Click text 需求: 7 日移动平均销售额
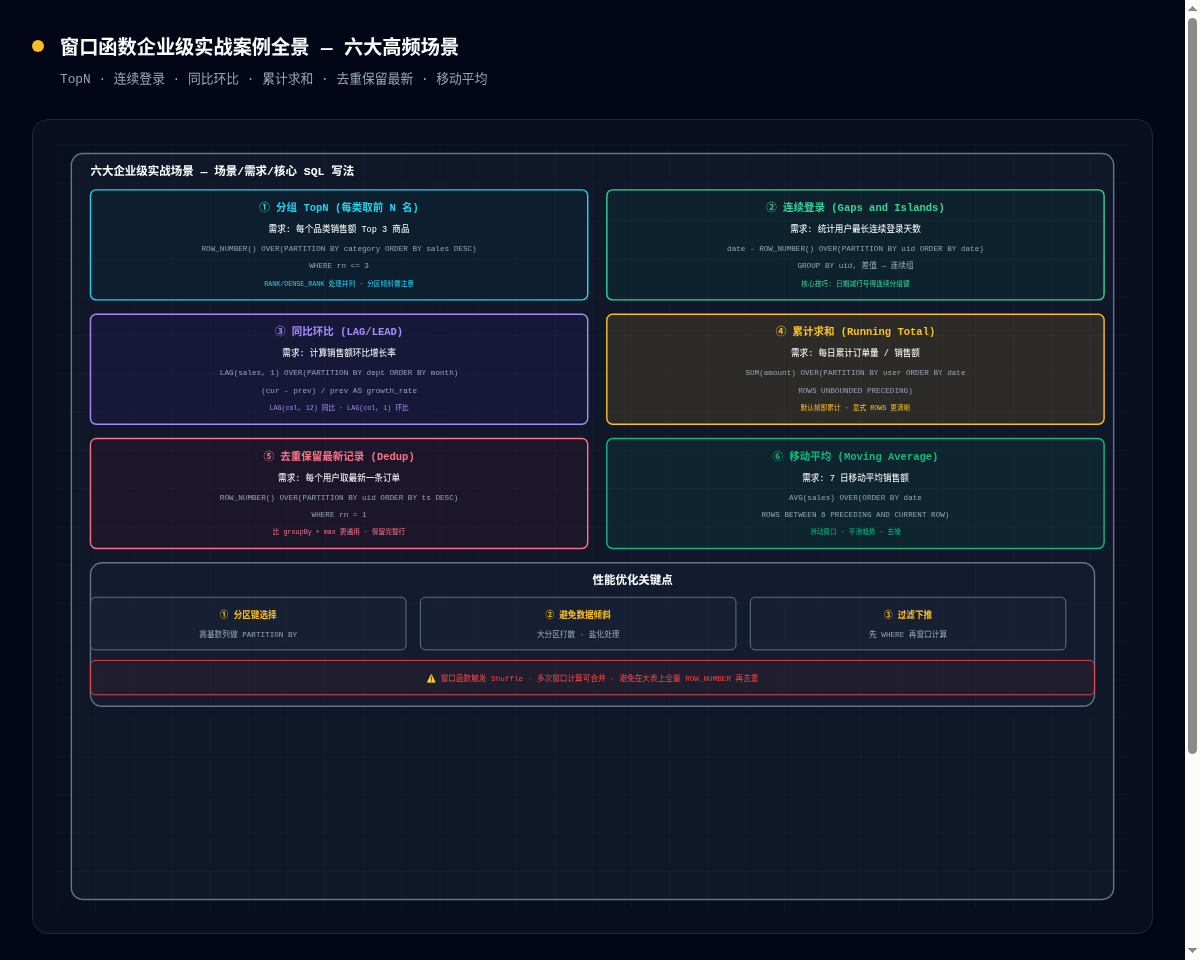1200x960 pixels. (x=855, y=478)
